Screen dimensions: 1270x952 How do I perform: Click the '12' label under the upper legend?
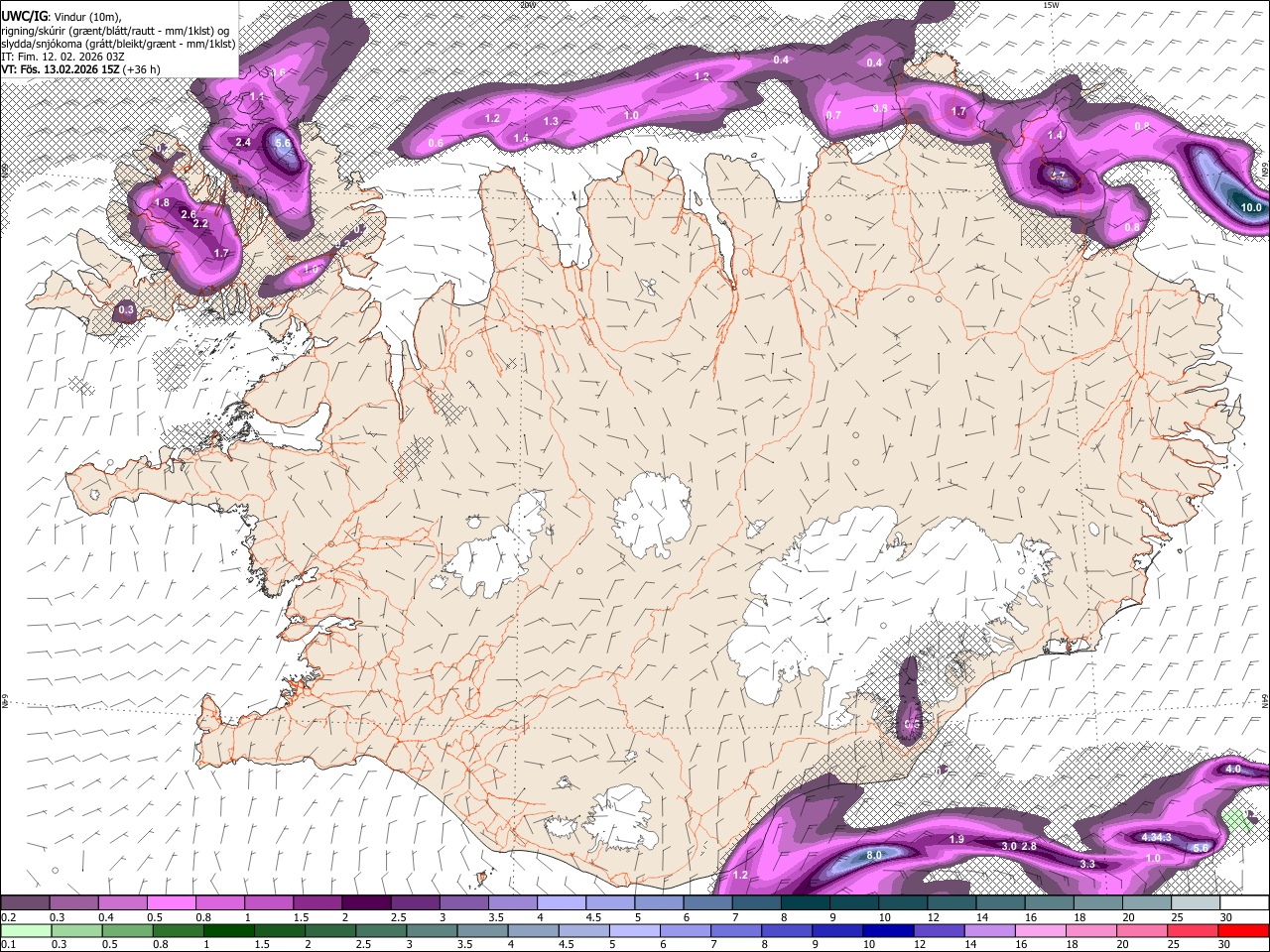coord(934,917)
